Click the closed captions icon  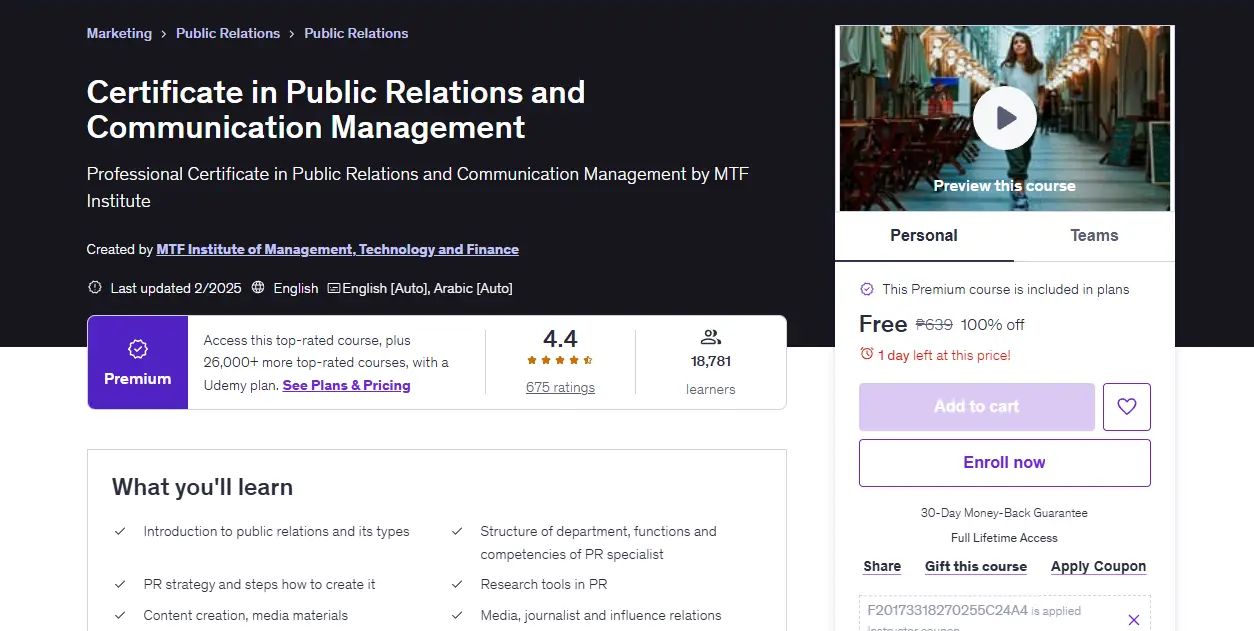point(334,288)
